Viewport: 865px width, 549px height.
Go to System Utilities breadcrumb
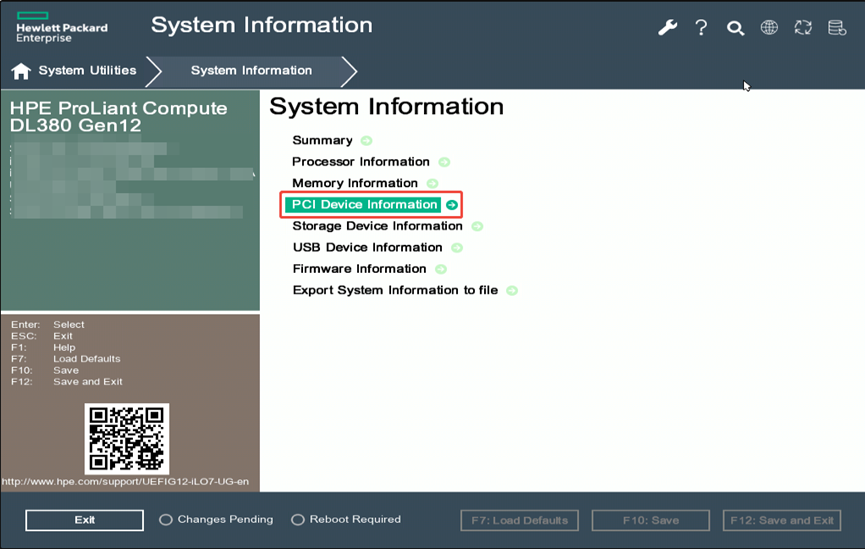tap(87, 71)
